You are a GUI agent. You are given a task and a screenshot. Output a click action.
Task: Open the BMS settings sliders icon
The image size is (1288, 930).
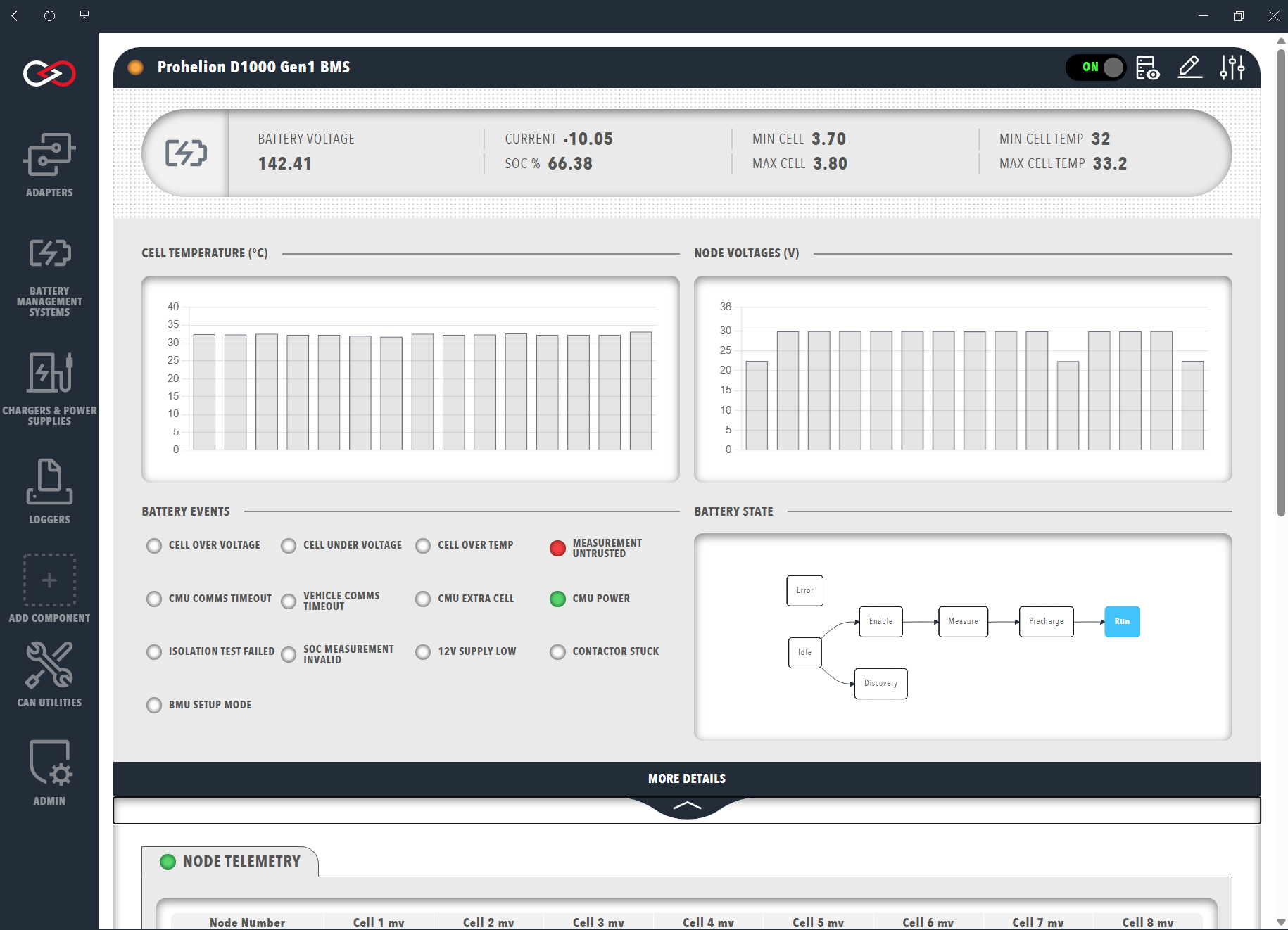pos(1232,68)
